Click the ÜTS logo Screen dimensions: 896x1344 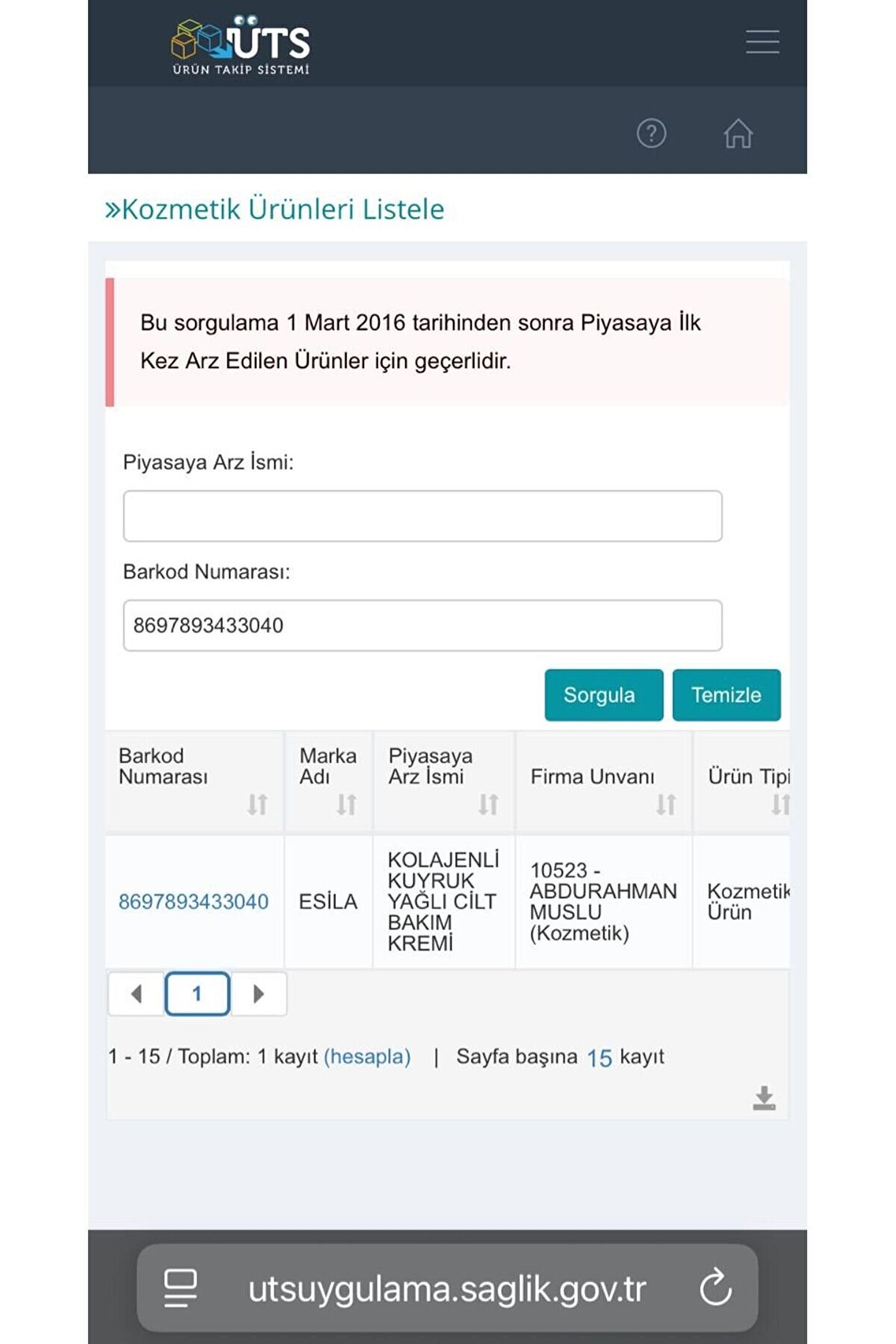[x=241, y=45]
